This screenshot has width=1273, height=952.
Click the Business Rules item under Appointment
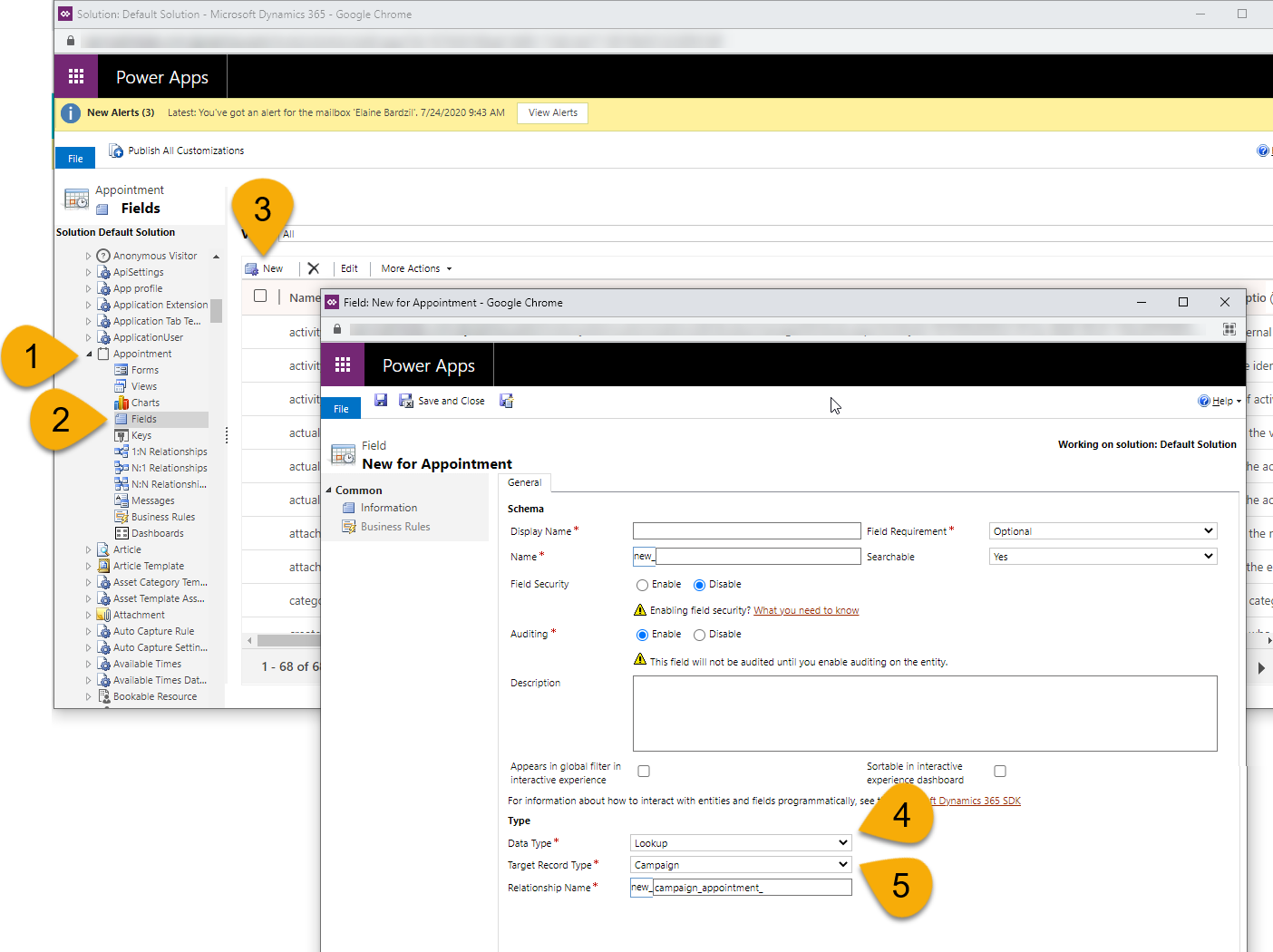tap(163, 517)
